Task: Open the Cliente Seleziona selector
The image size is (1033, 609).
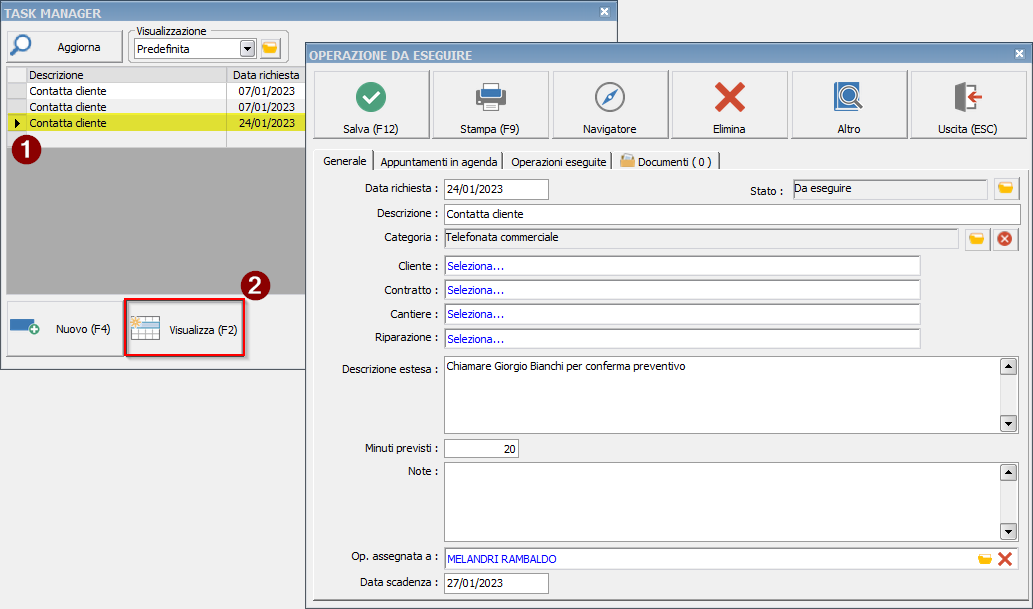Action: click(x=681, y=266)
